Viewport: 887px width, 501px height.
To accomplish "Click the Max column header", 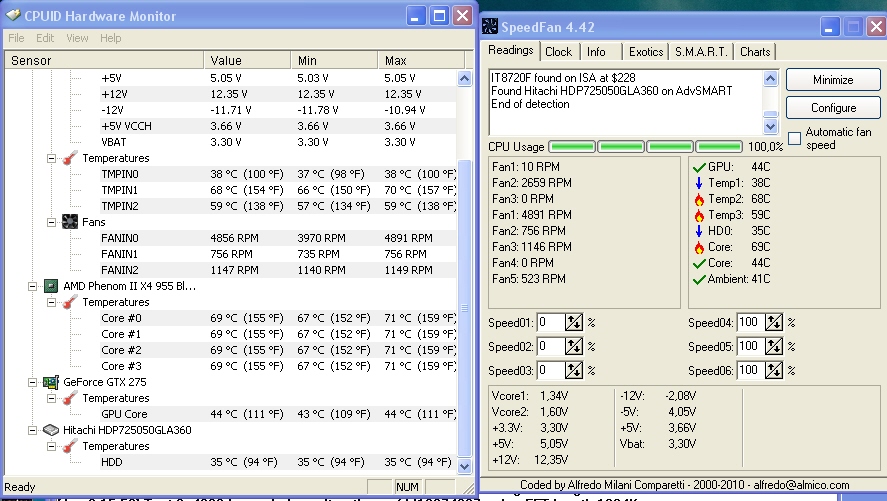I will (421, 60).
